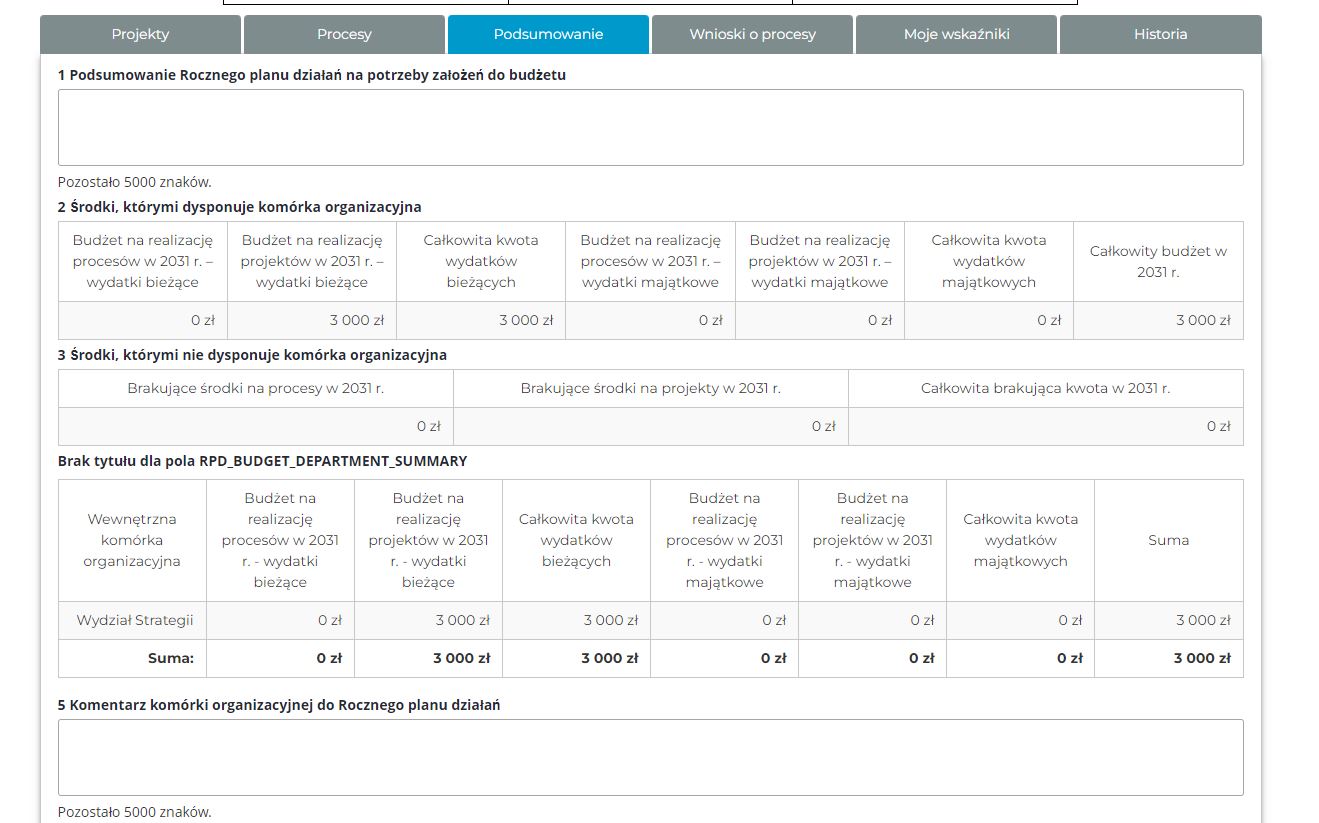Image resolution: width=1319 pixels, height=823 pixels.
Task: Focus the Komentarz komórki organizacyjnej text area
Action: [x=650, y=757]
